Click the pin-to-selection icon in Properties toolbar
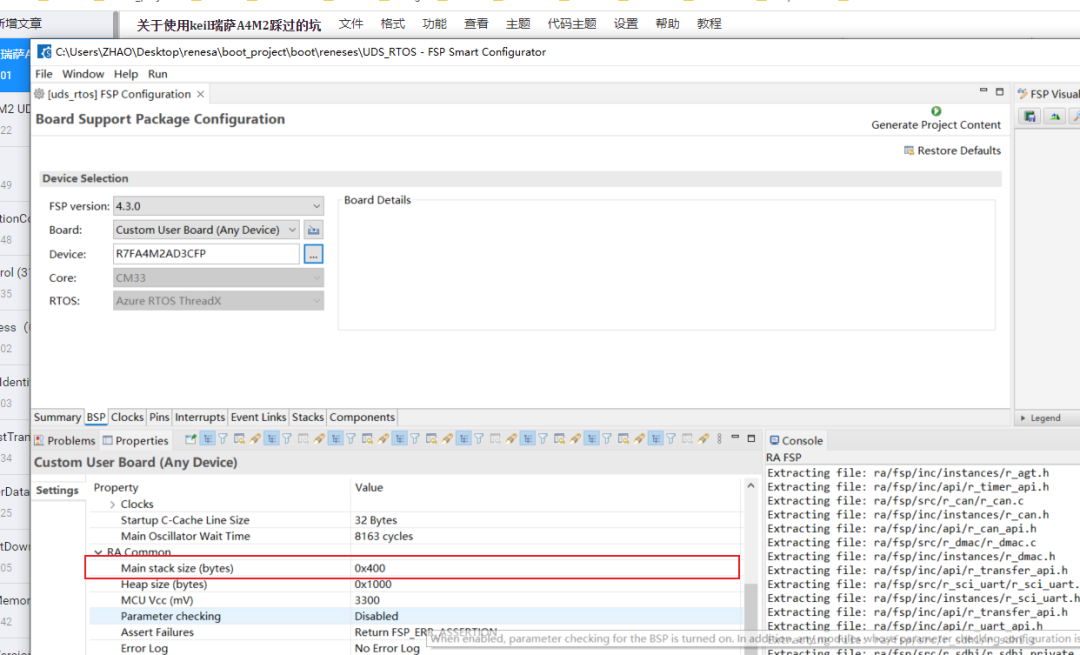Image resolution: width=1080 pixels, height=655 pixels. pyautogui.click(x=191, y=439)
